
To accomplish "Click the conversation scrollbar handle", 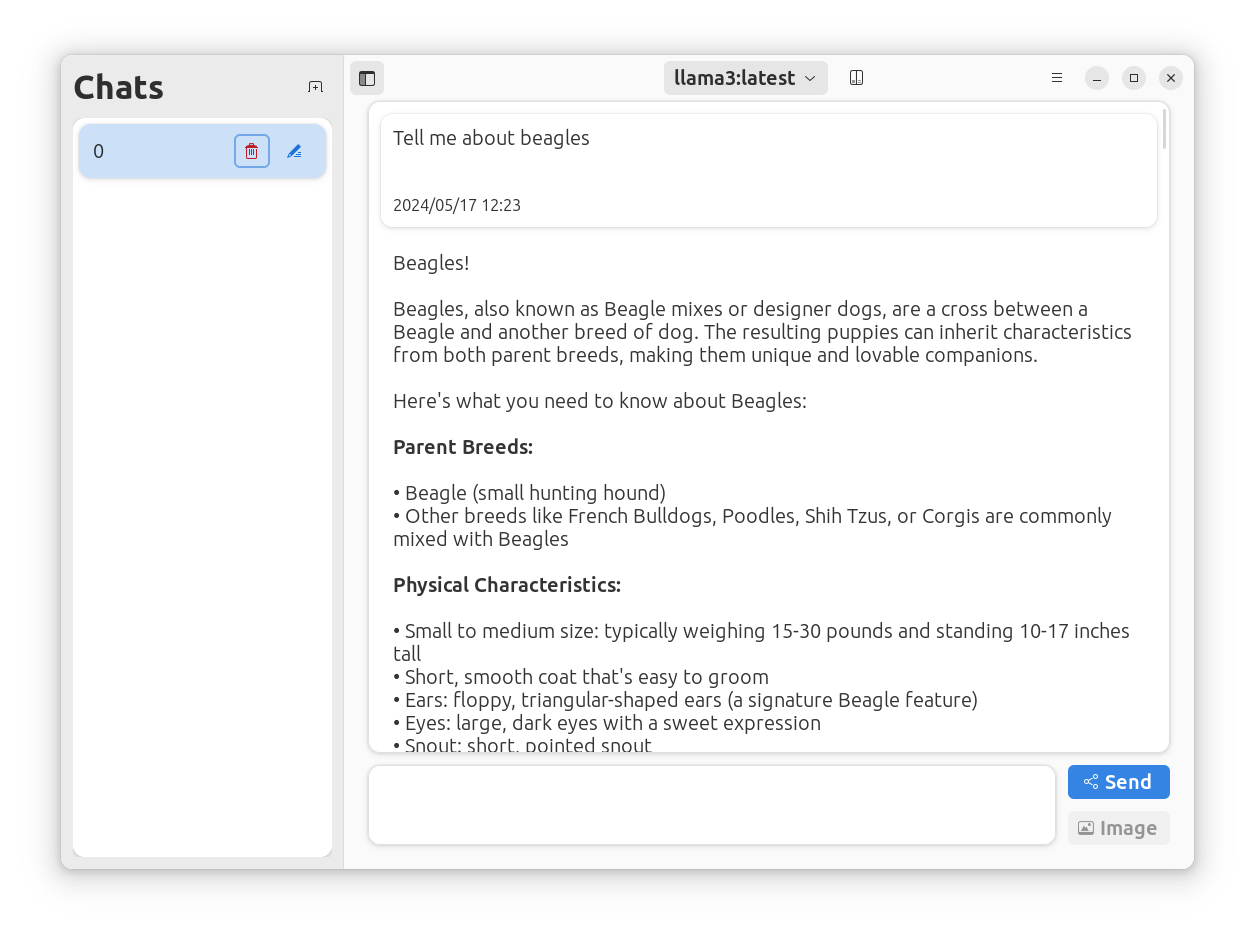I will point(1164,130).
